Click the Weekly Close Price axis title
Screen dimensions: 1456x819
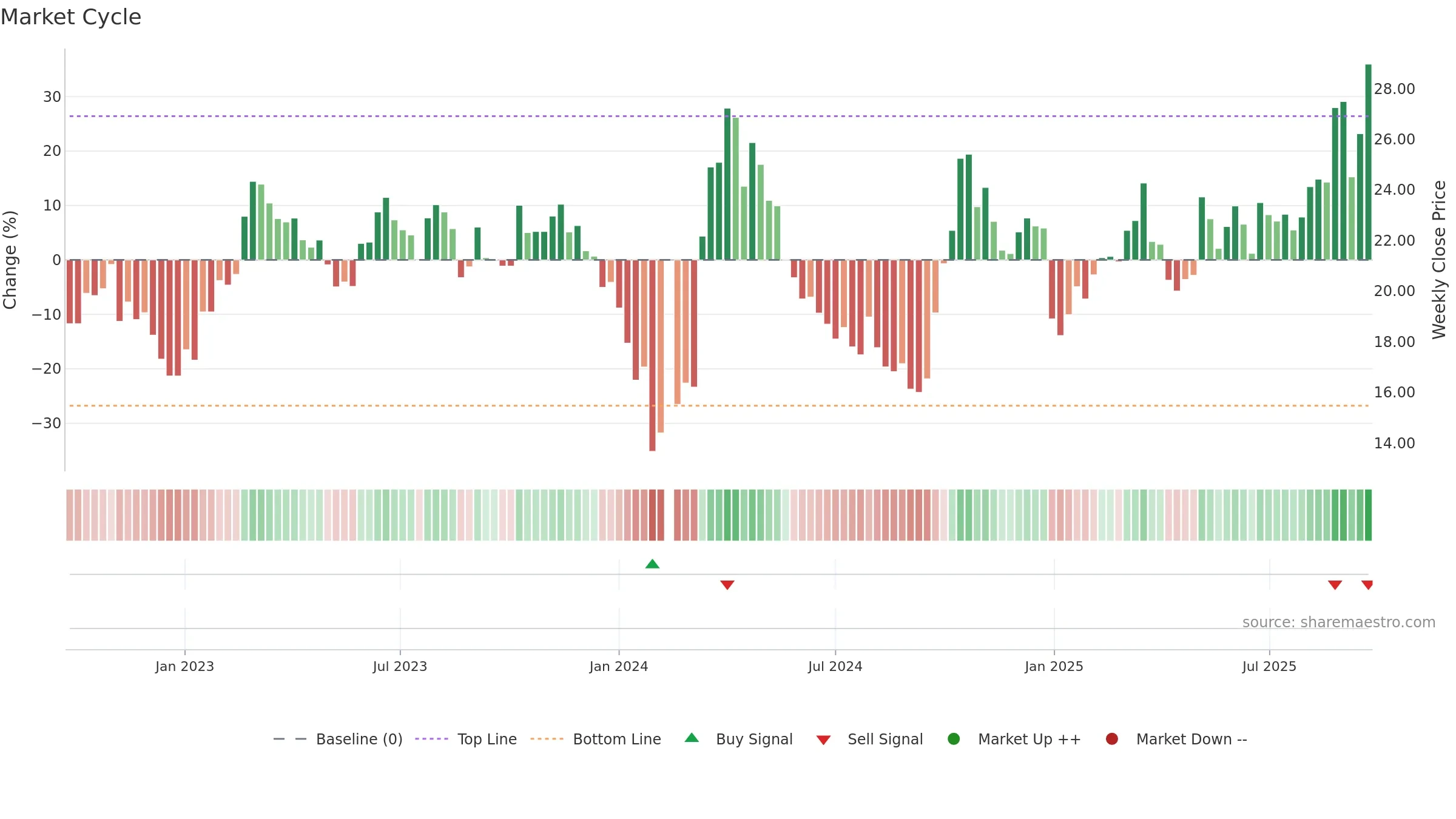(1439, 260)
